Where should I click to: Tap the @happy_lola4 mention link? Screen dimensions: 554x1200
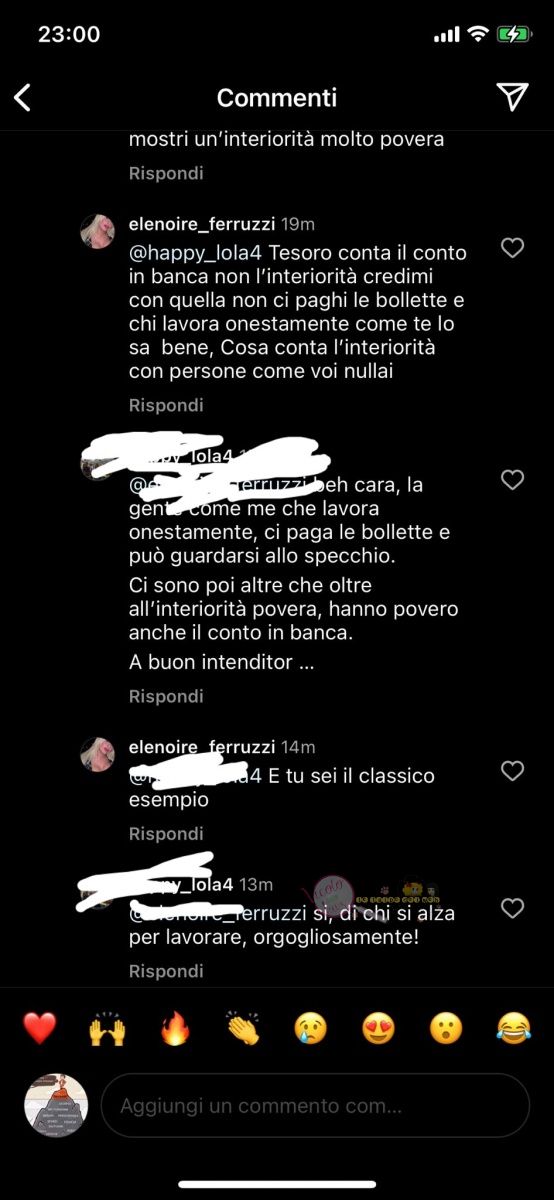tap(196, 254)
